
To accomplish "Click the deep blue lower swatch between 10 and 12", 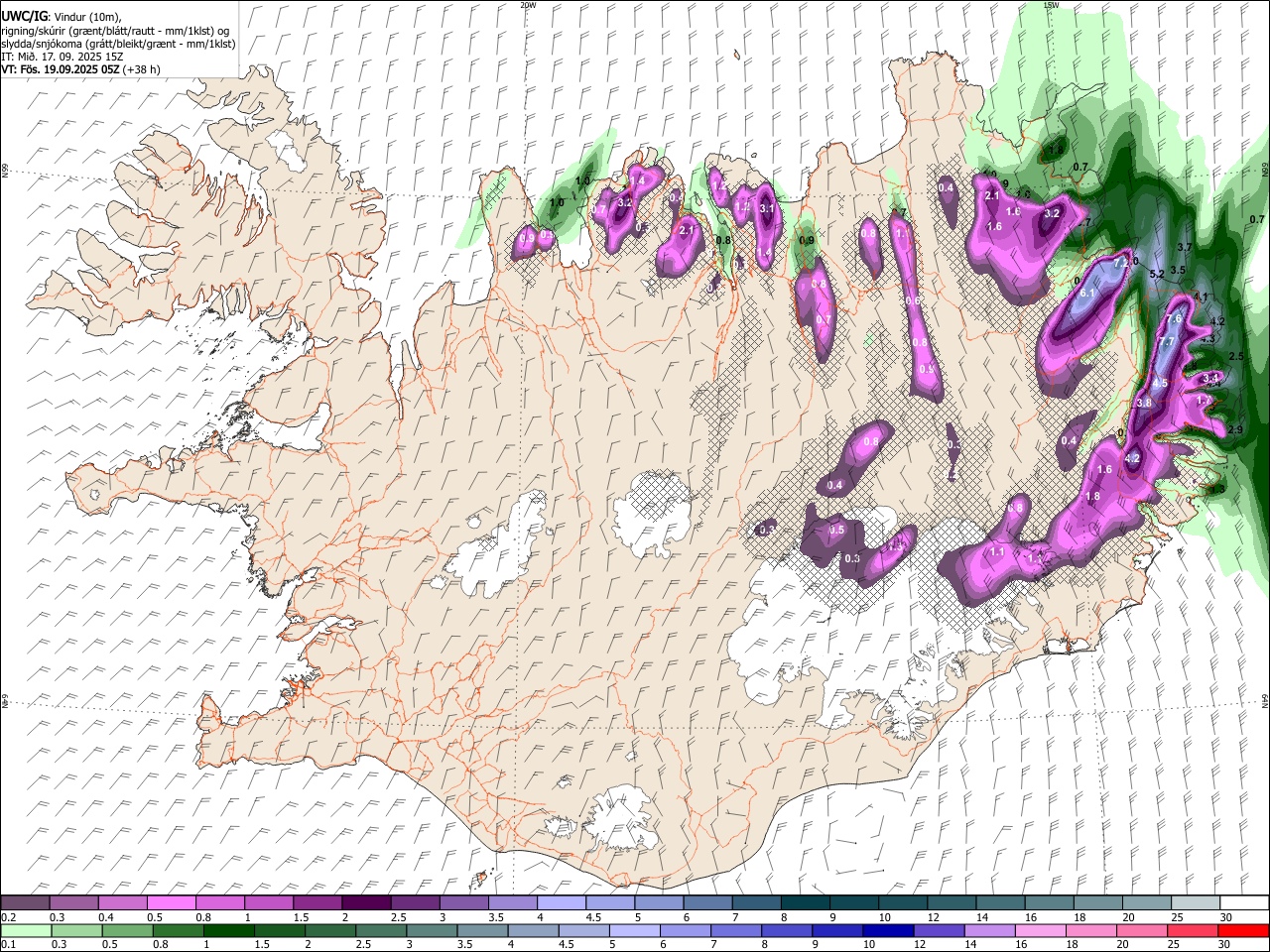I will point(889,930).
